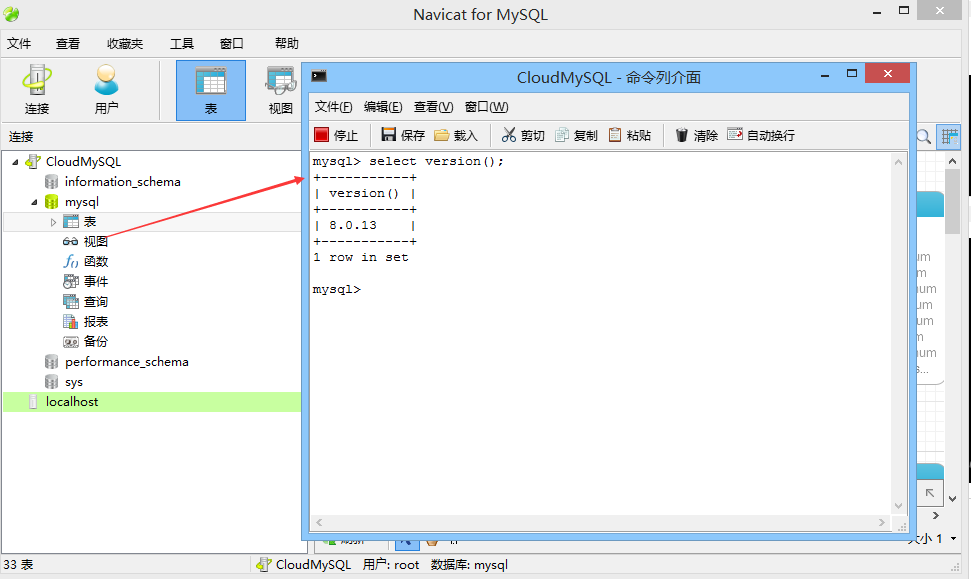Viewport: 971px width, 579px height.
Task: Click 剪切 cut in the console toolbar
Action: click(523, 135)
